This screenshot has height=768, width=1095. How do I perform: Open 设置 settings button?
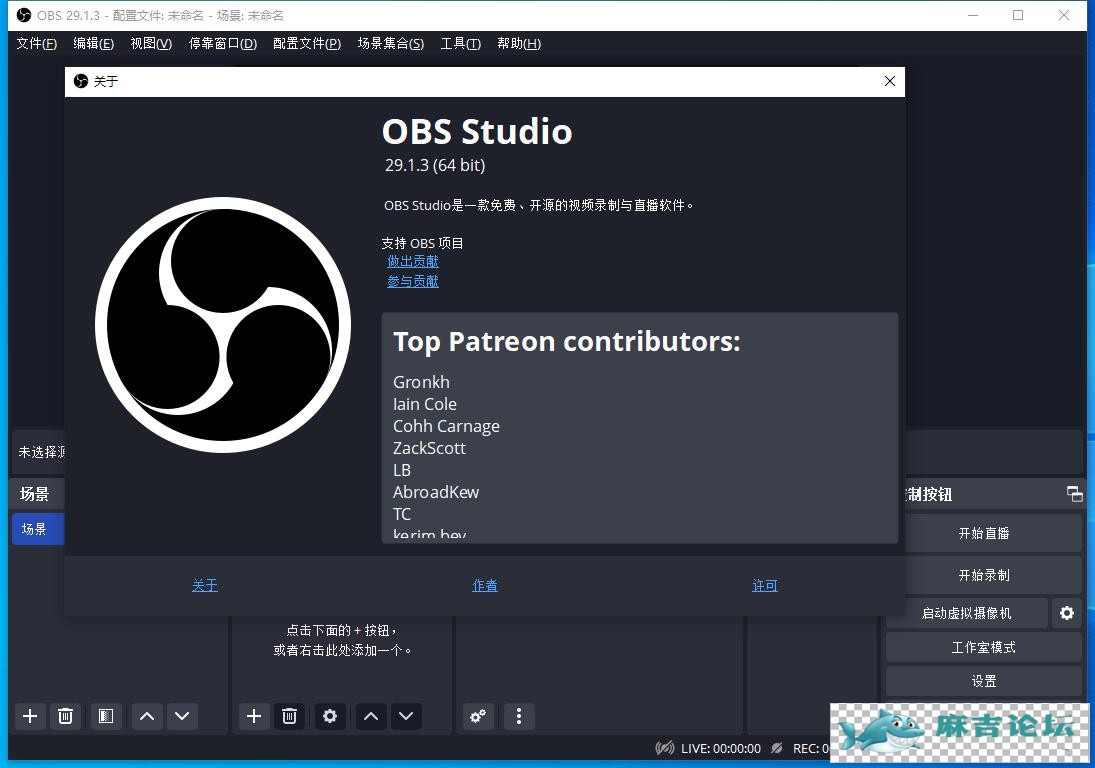coord(984,681)
